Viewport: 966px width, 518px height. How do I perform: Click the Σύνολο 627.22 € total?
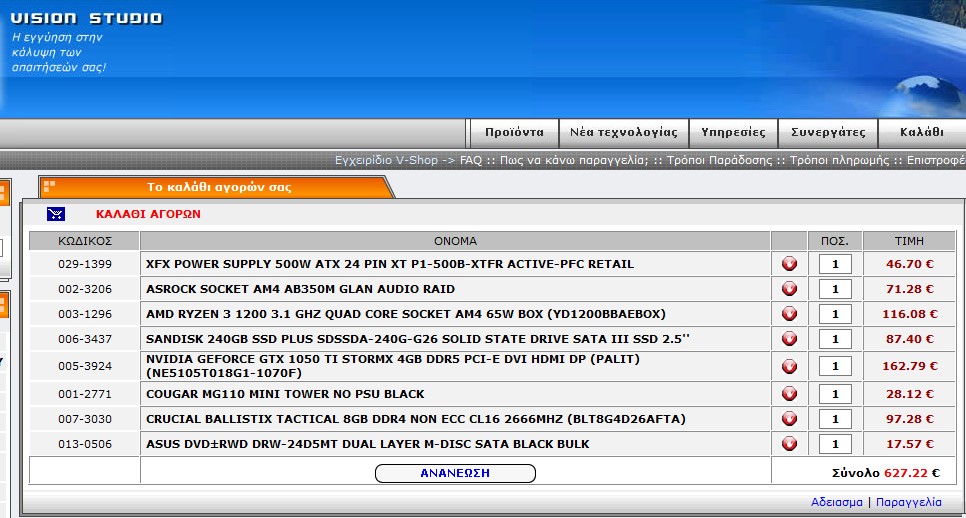(x=885, y=473)
